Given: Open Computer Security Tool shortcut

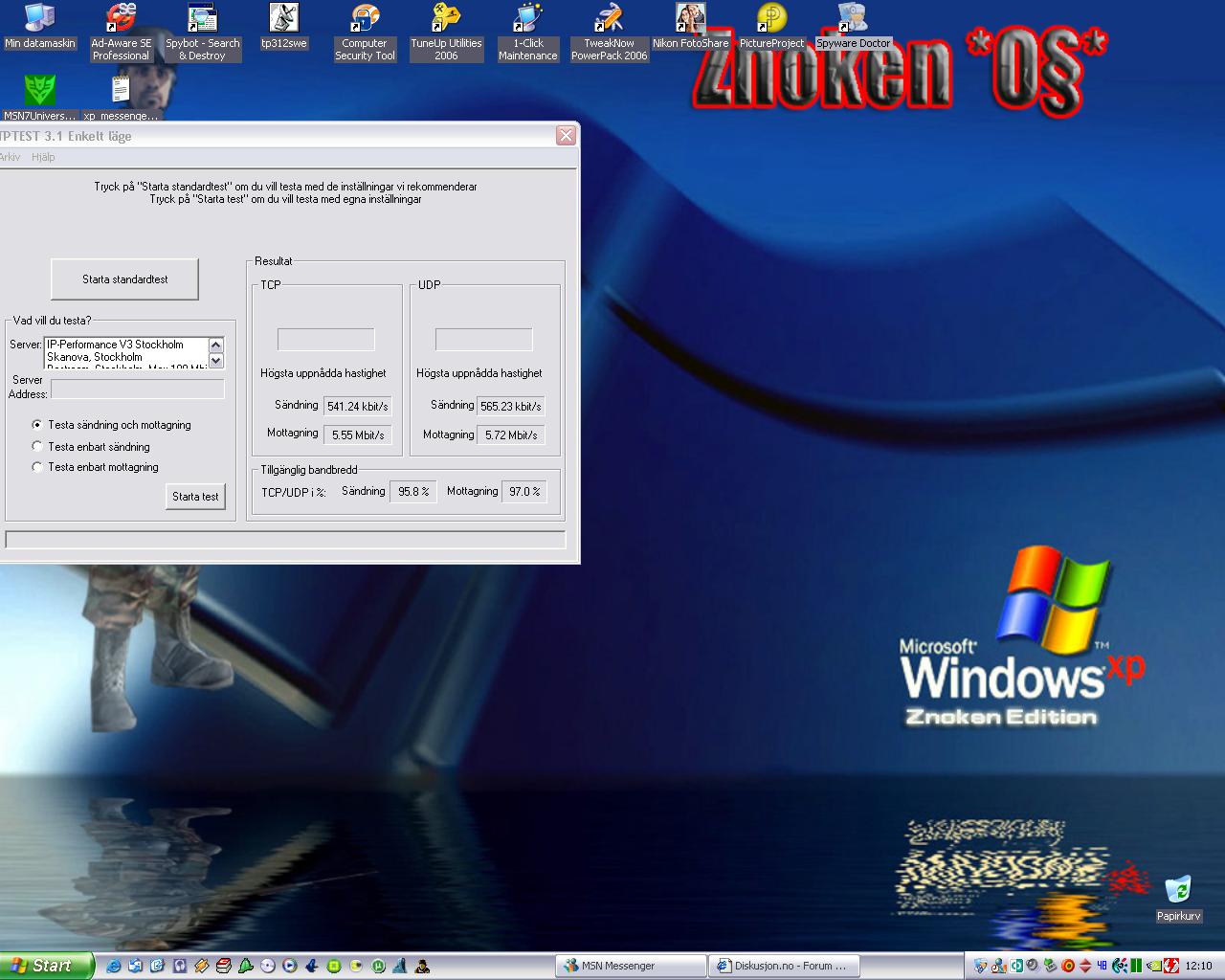Looking at the screenshot, I should point(365,32).
